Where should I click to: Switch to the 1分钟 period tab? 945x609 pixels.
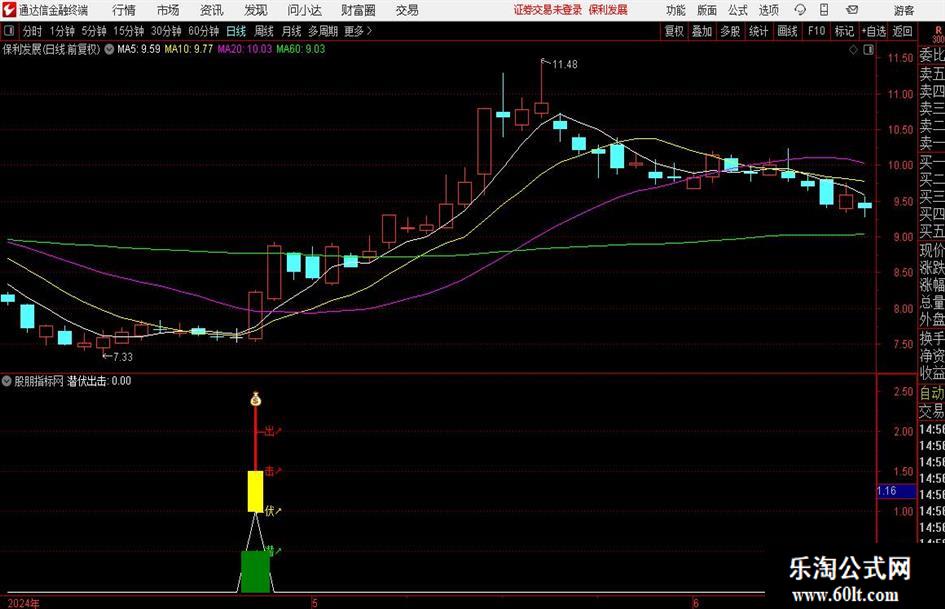pos(62,31)
